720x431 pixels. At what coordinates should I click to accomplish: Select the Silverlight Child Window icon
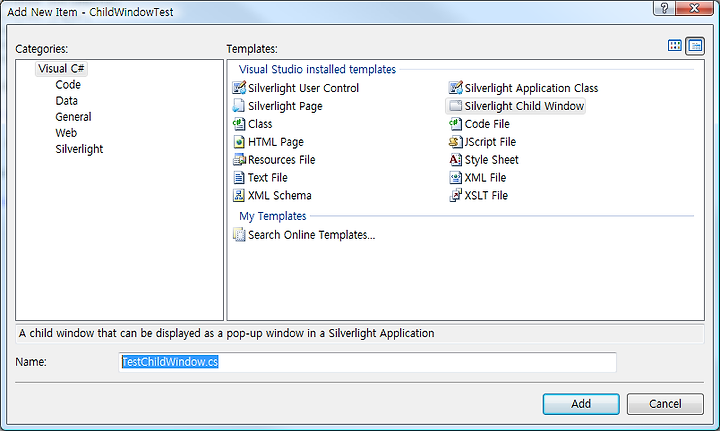[456, 106]
